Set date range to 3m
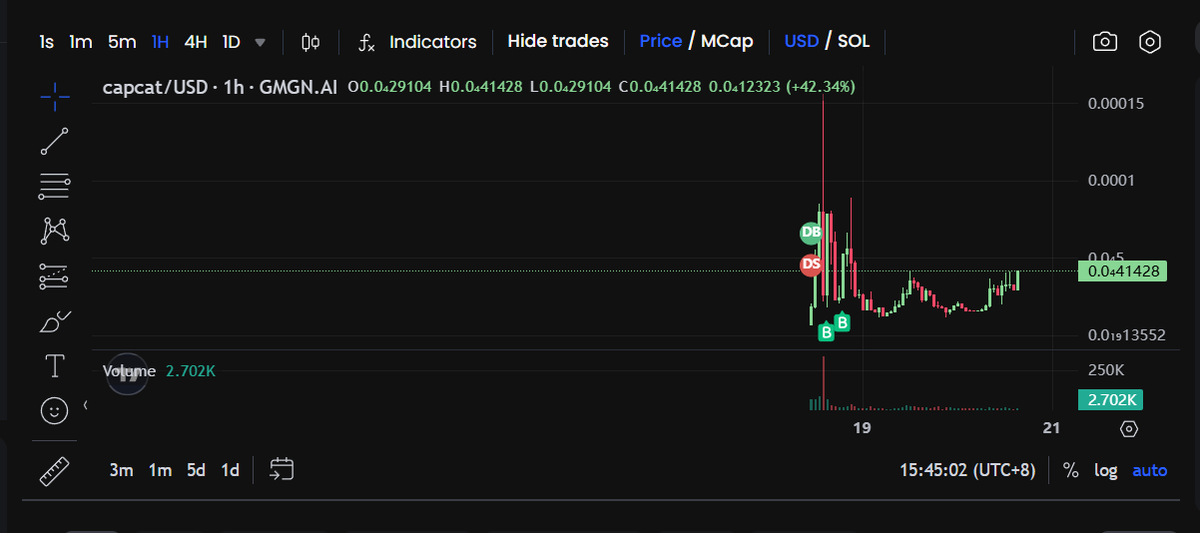The width and height of the screenshot is (1200, 533). click(x=122, y=470)
